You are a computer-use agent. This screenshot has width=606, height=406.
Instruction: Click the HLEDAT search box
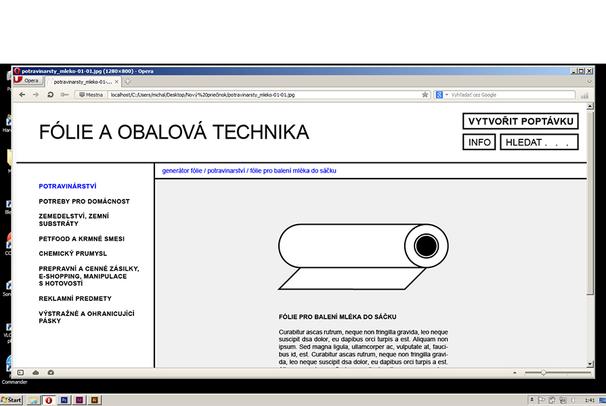pyautogui.click(x=539, y=142)
